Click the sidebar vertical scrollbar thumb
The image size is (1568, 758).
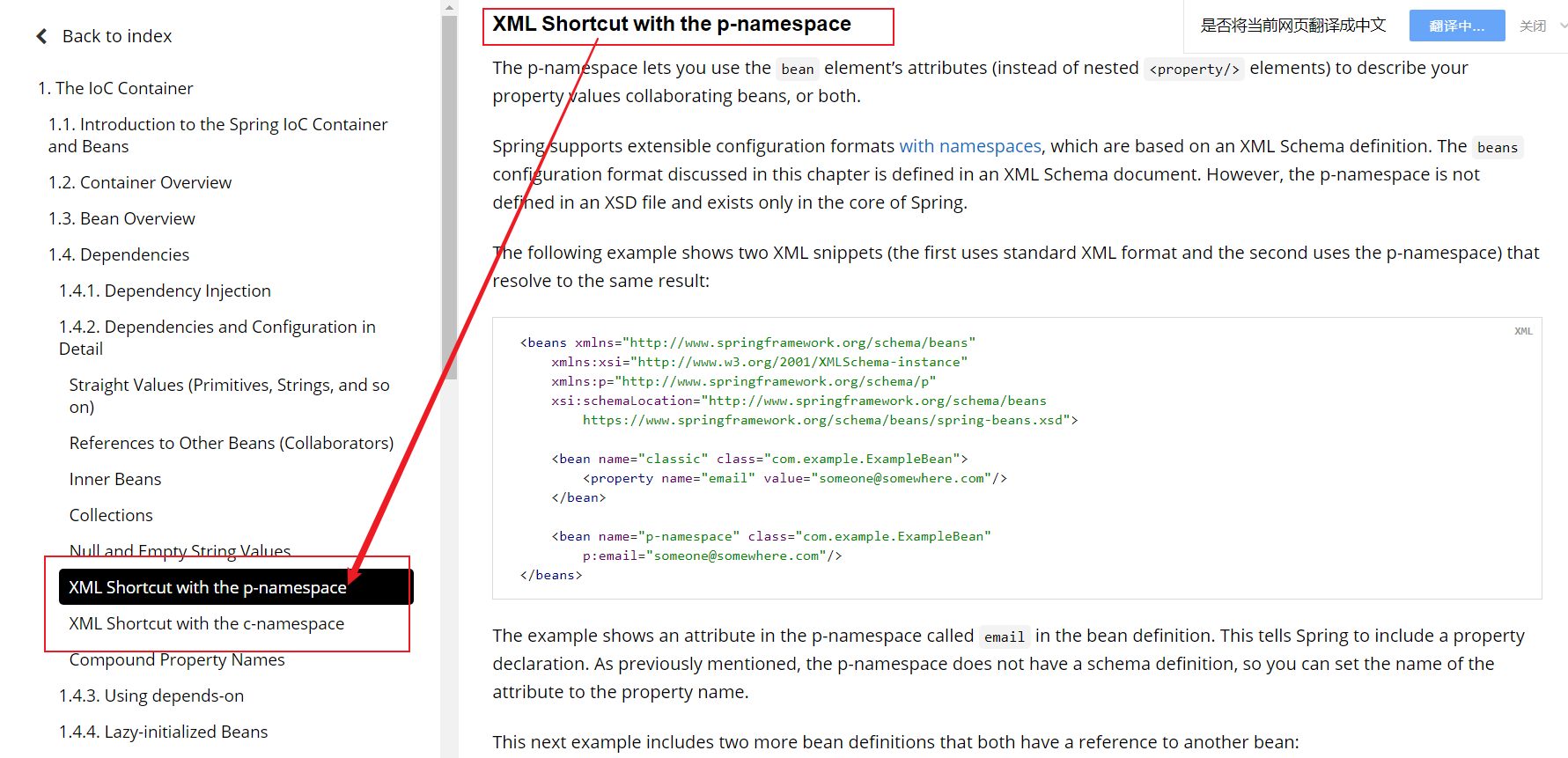pyautogui.click(x=450, y=194)
